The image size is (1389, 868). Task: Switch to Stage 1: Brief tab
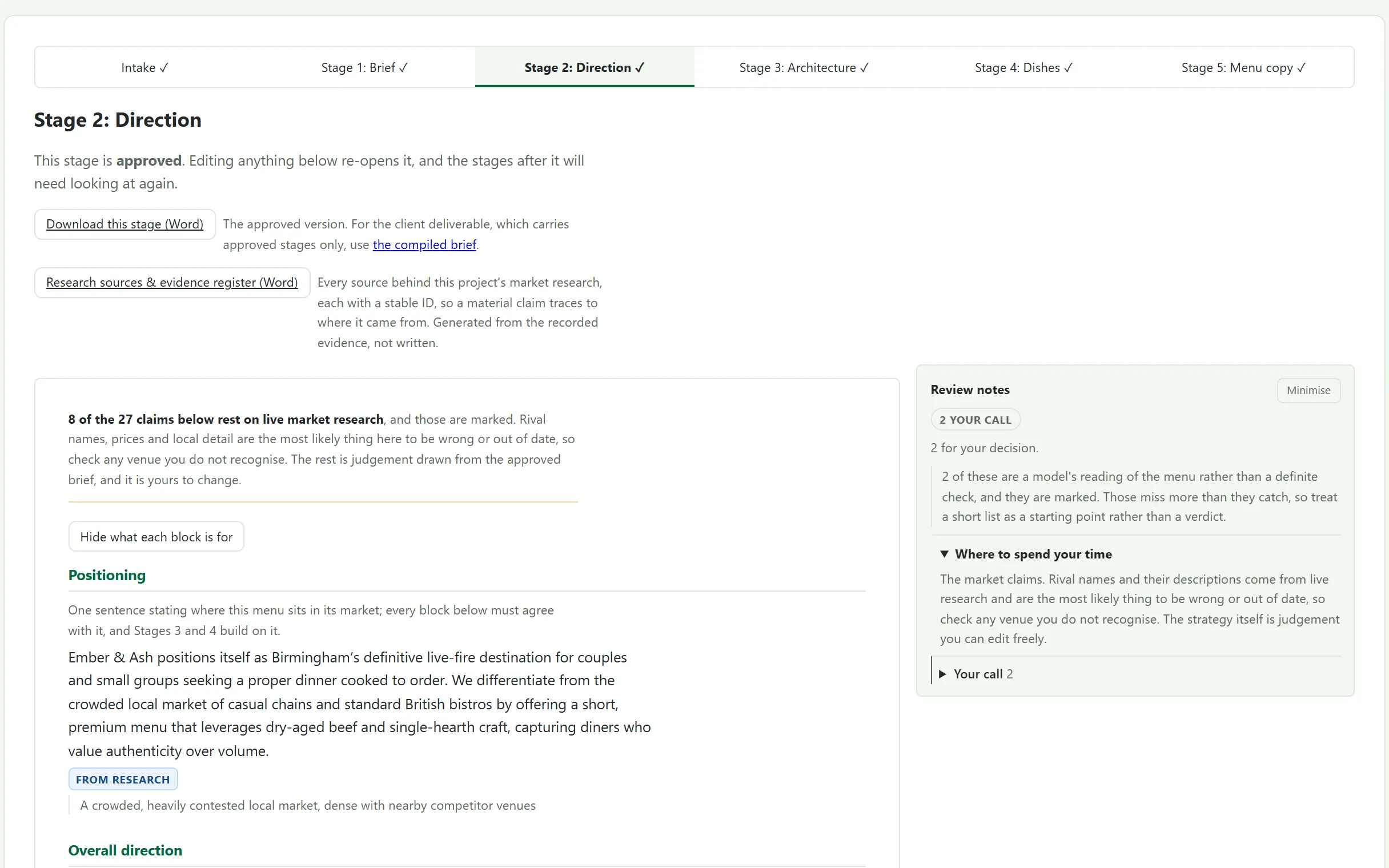click(364, 67)
